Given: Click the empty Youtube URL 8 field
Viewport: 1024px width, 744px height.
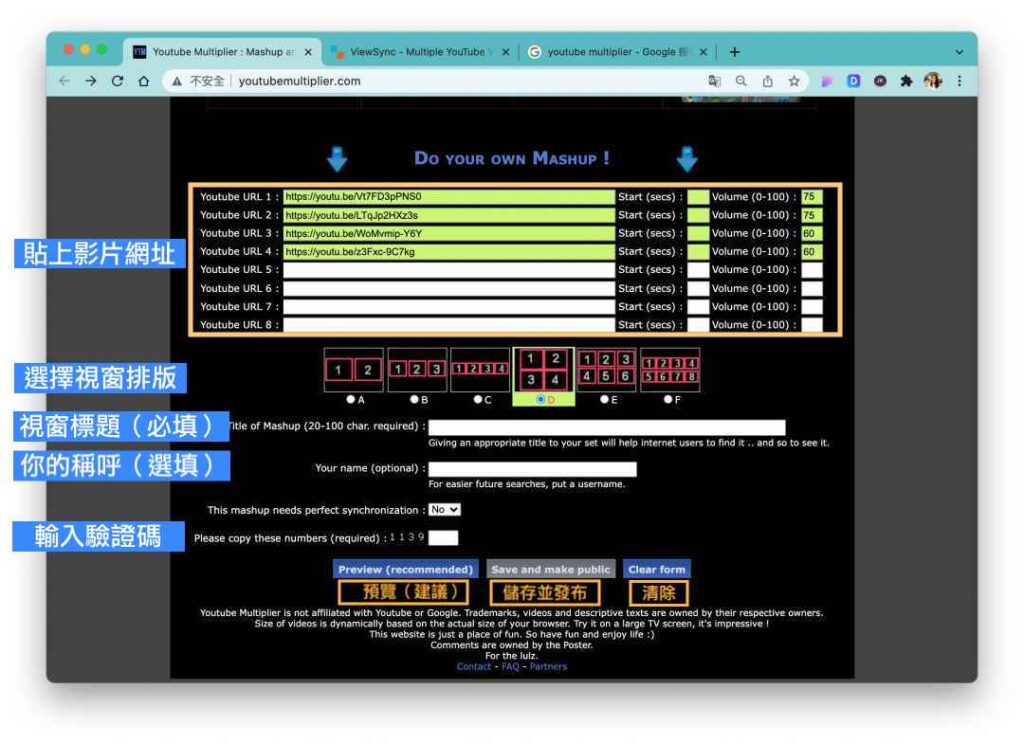Looking at the screenshot, I should tap(449, 325).
